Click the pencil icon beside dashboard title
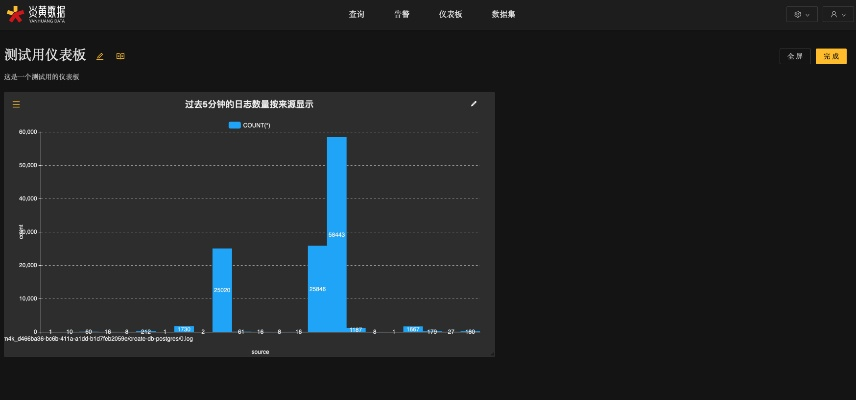856x400 pixels. 100,57
